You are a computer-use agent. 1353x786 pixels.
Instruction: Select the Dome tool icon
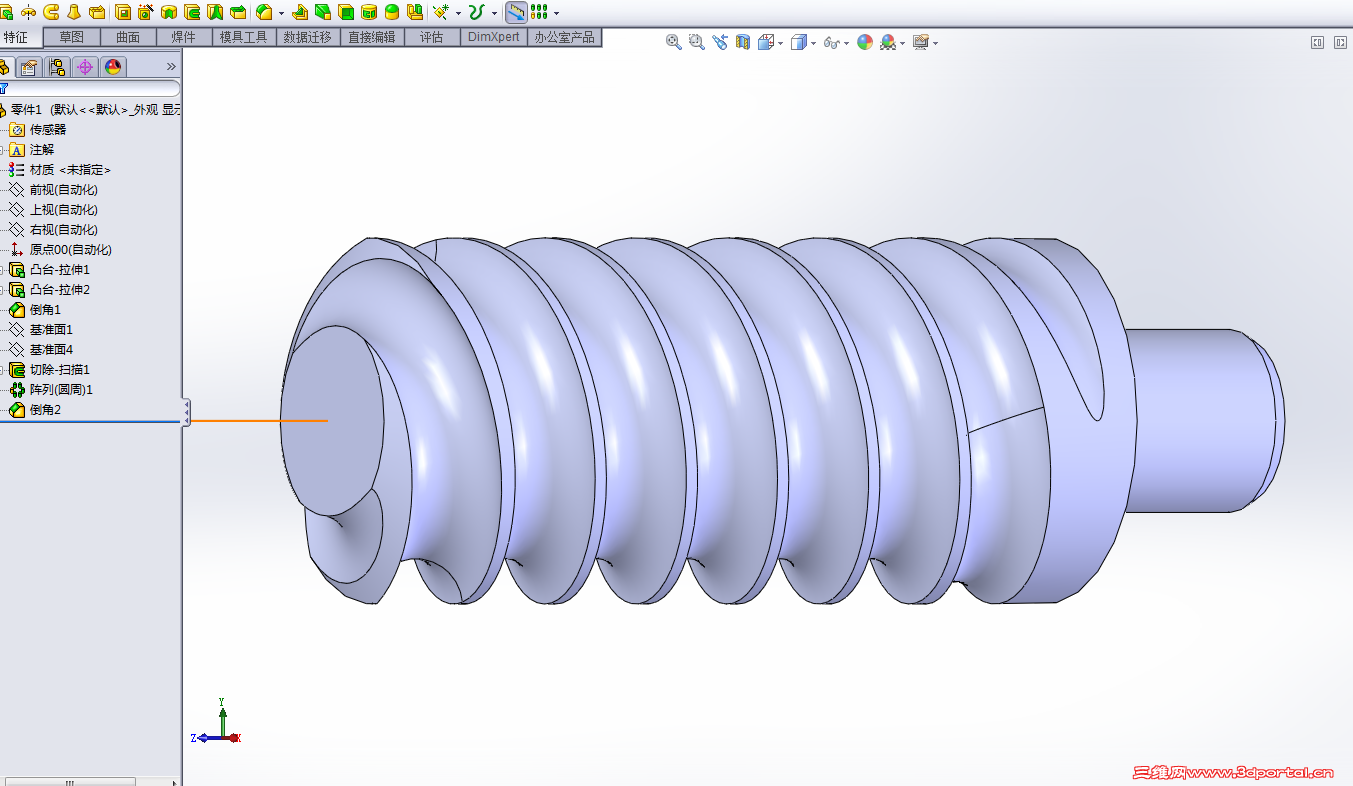pyautogui.click(x=391, y=12)
